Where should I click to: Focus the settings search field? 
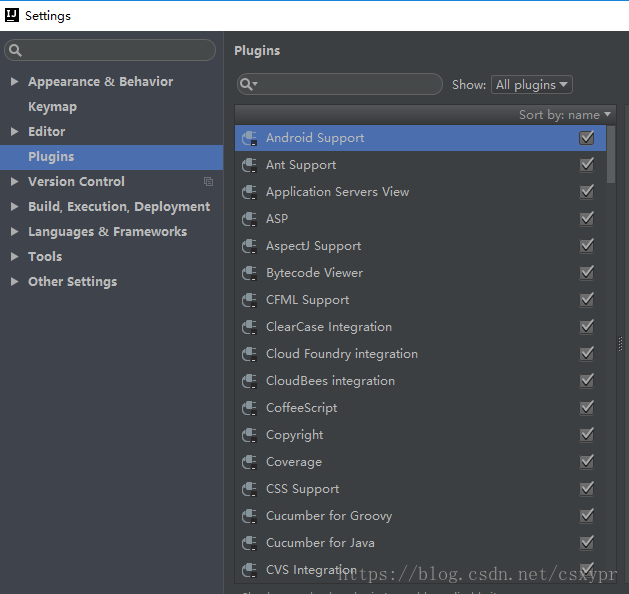click(x=110, y=50)
